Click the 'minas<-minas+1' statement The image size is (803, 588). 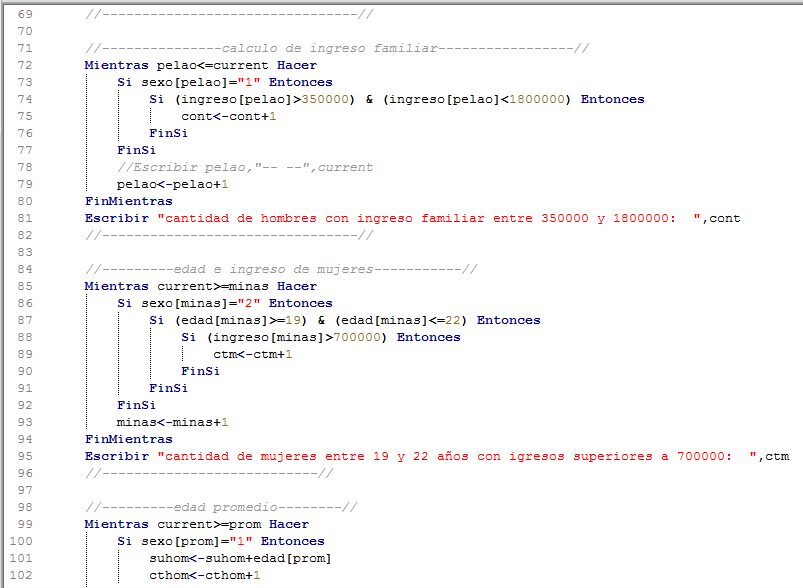pos(173,422)
